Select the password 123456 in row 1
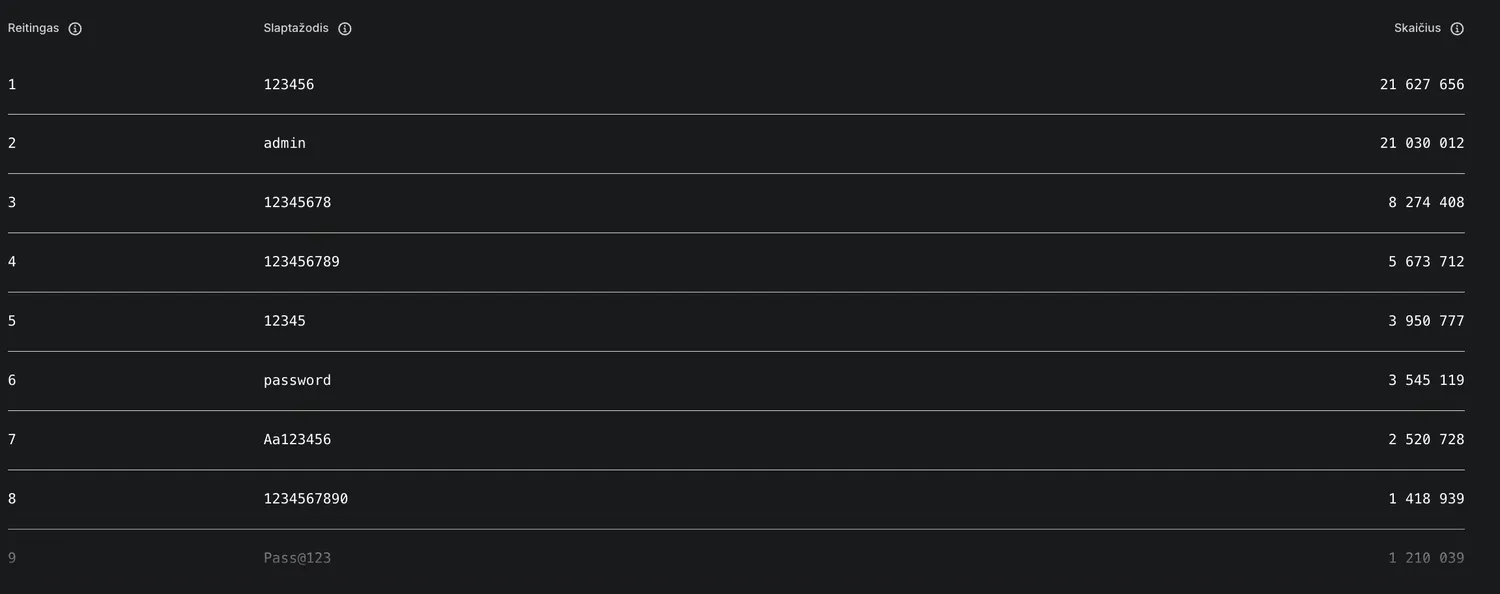 point(289,85)
